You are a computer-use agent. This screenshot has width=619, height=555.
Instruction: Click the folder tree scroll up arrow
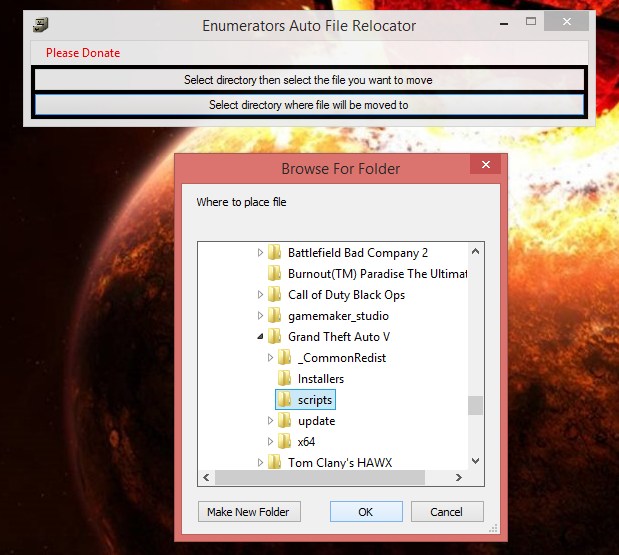coord(476,251)
